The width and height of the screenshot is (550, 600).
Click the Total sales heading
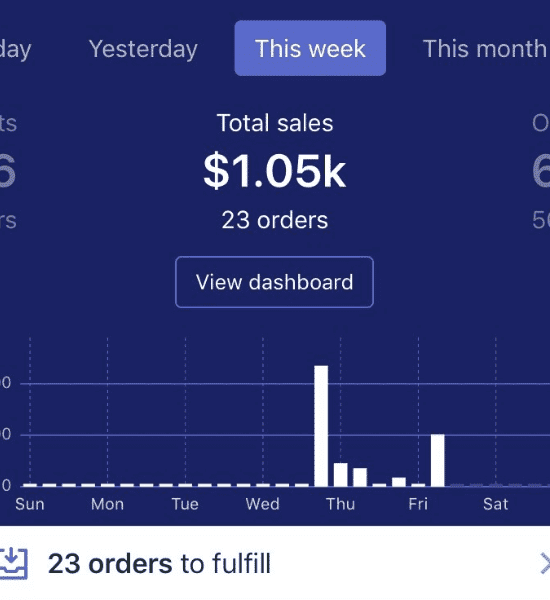tap(275, 123)
